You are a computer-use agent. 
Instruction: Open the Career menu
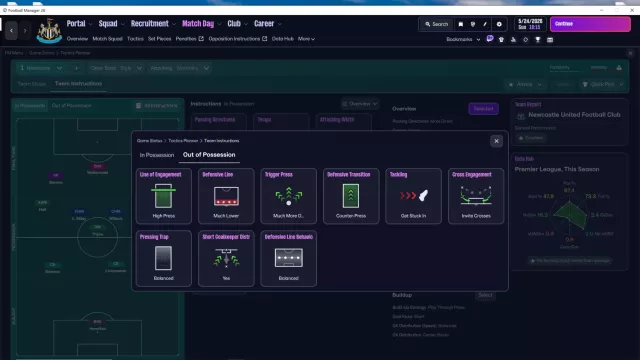coord(268,24)
